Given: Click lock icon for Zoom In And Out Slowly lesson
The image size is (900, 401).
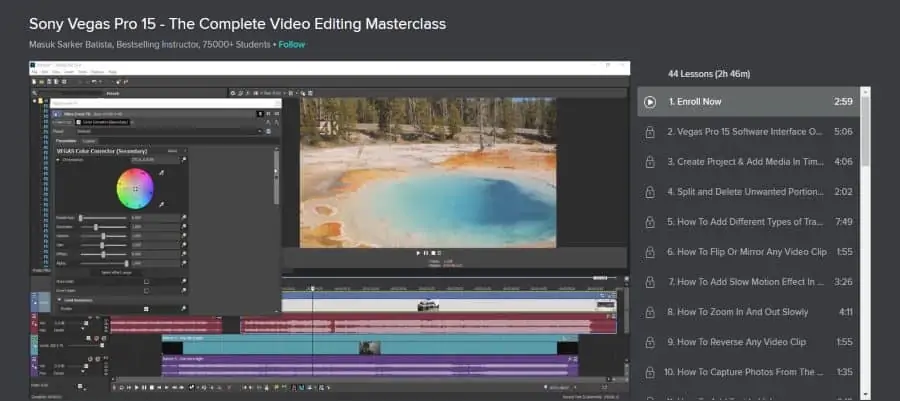Looking at the screenshot, I should point(650,313).
